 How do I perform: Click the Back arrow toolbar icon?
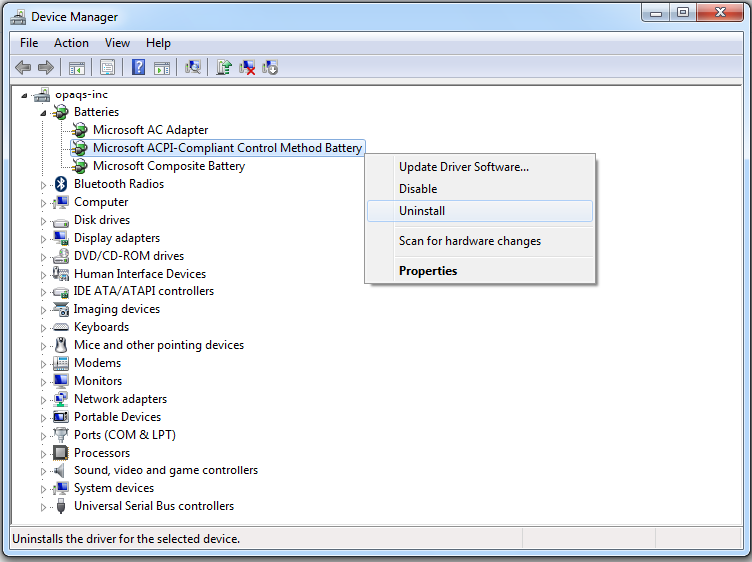click(x=23, y=68)
